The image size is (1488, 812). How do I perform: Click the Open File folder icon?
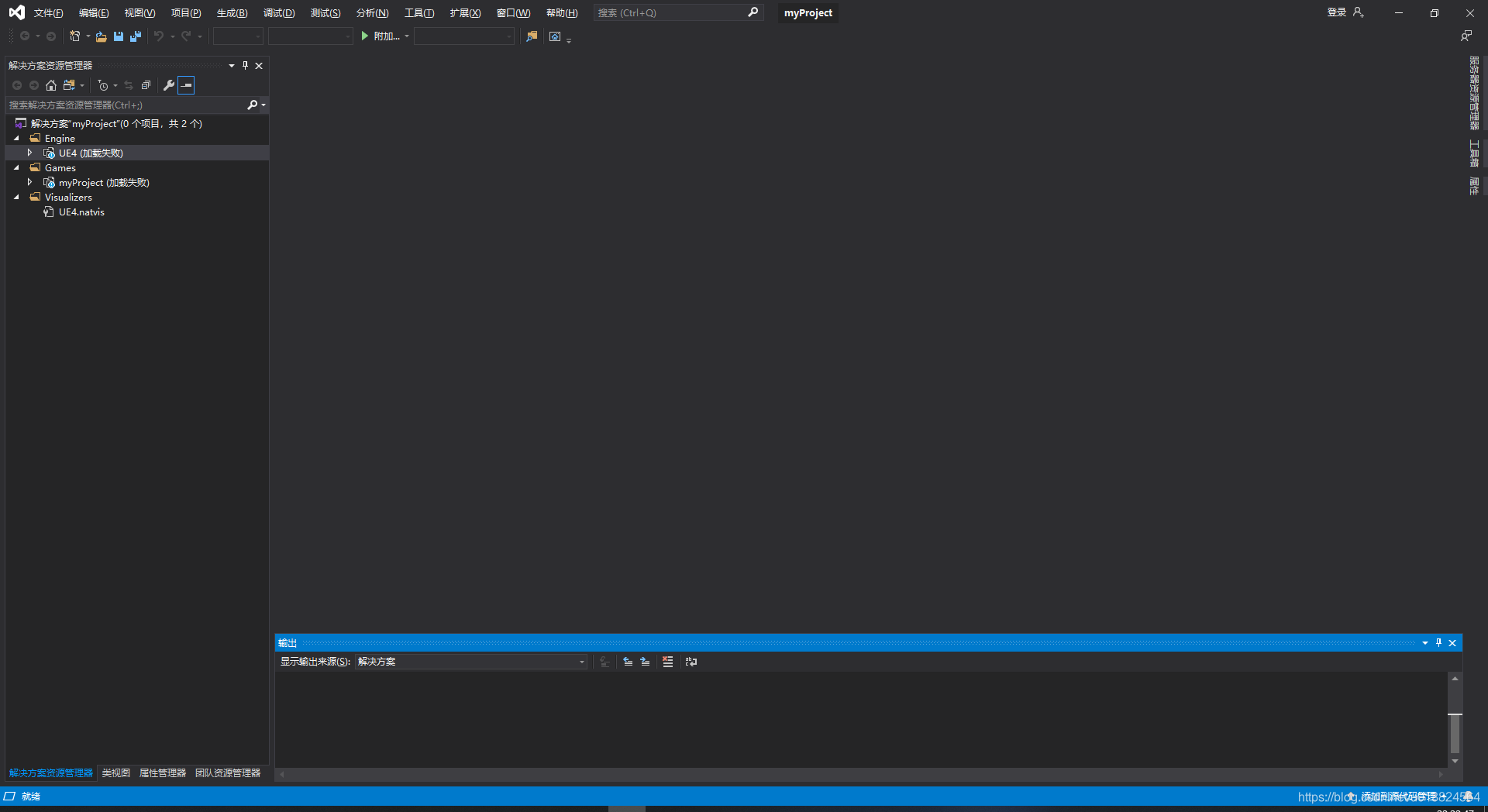(x=101, y=36)
